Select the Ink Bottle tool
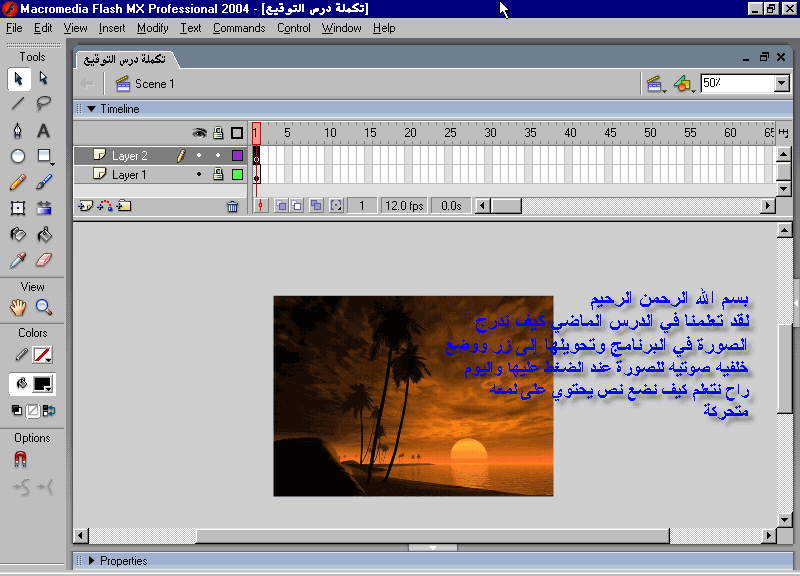The image size is (800, 576). [x=18, y=235]
